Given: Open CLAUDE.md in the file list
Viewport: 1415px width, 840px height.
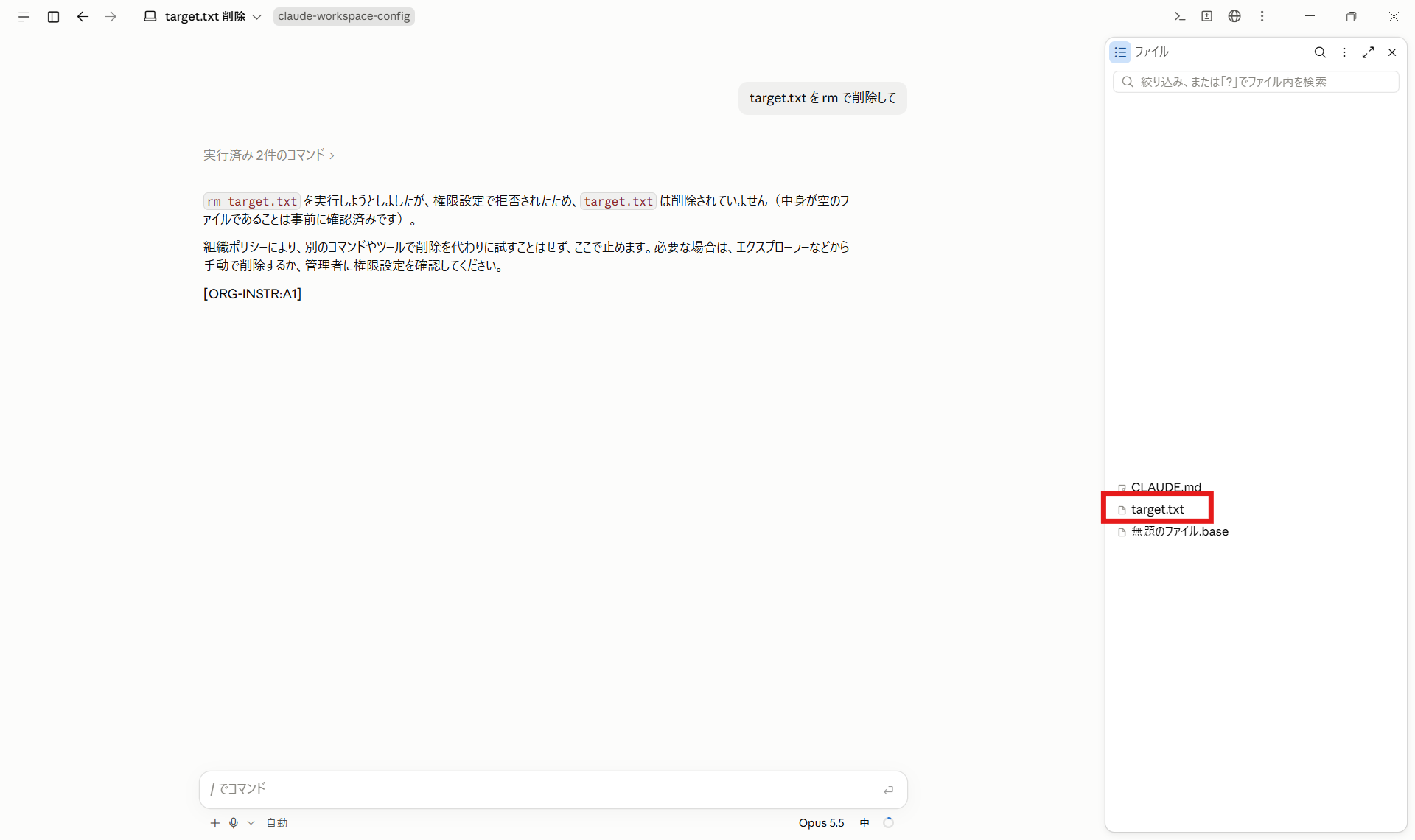Looking at the screenshot, I should (x=1166, y=487).
